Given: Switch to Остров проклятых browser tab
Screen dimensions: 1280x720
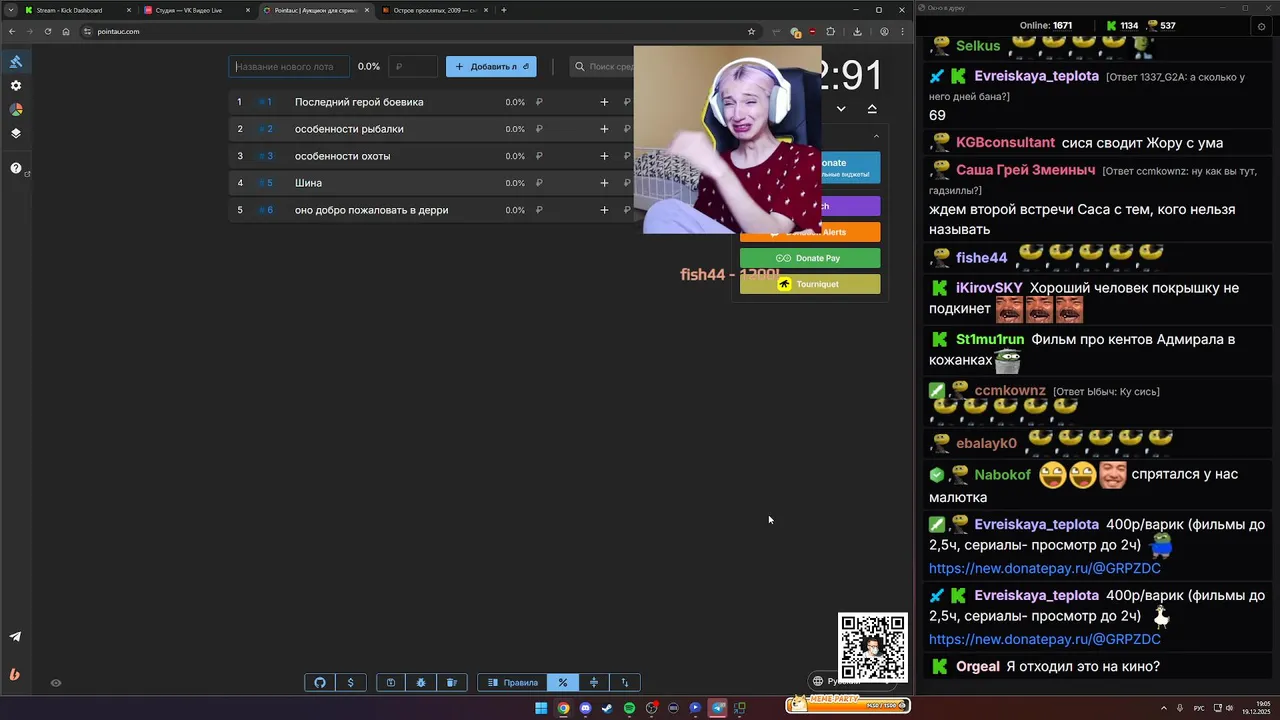Looking at the screenshot, I should coord(434,10).
